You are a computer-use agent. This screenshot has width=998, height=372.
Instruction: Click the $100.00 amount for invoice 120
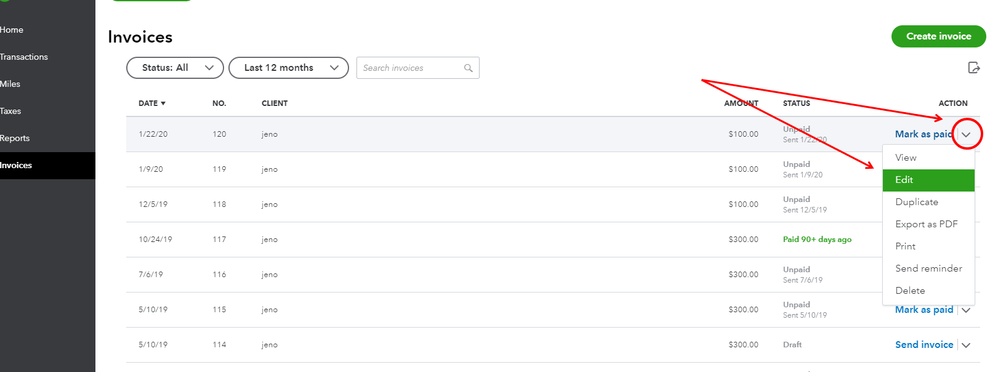coord(743,134)
